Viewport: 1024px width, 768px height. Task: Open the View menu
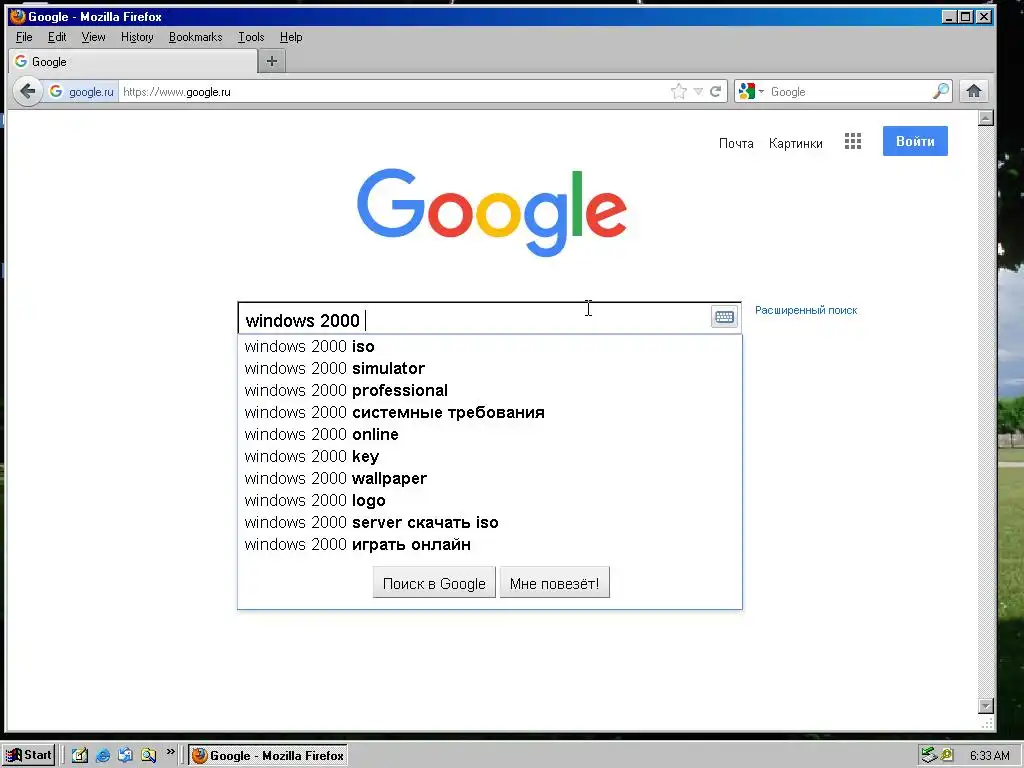pyautogui.click(x=93, y=37)
